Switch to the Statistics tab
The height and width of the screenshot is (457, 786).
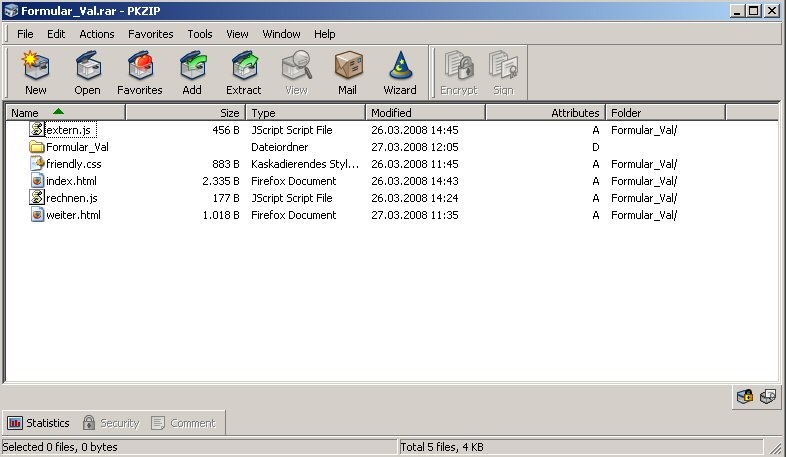tap(39, 423)
